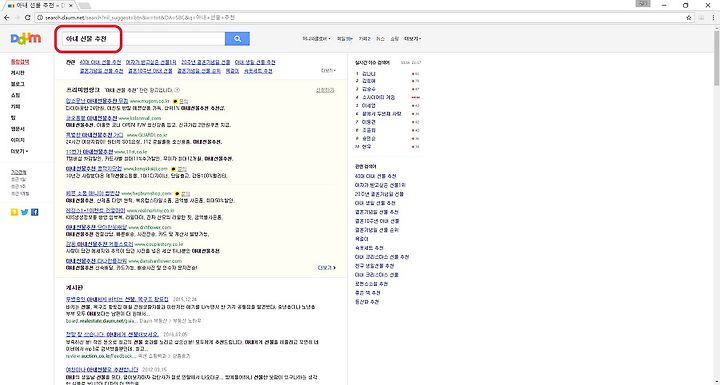Share results on the Twitter icon

25,212
